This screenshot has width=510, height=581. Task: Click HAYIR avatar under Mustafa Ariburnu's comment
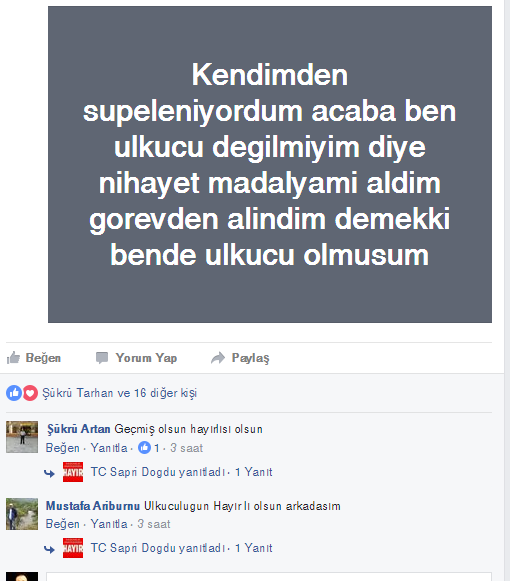73,548
